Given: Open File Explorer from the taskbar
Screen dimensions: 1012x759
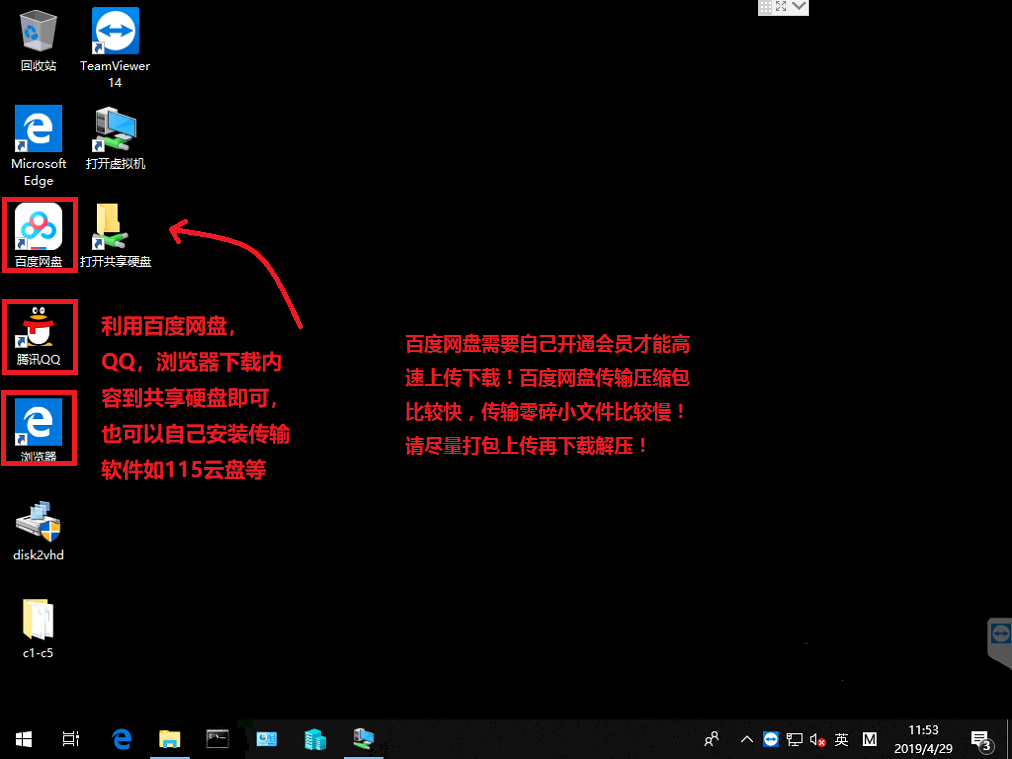Looking at the screenshot, I should pyautogui.click(x=170, y=739).
